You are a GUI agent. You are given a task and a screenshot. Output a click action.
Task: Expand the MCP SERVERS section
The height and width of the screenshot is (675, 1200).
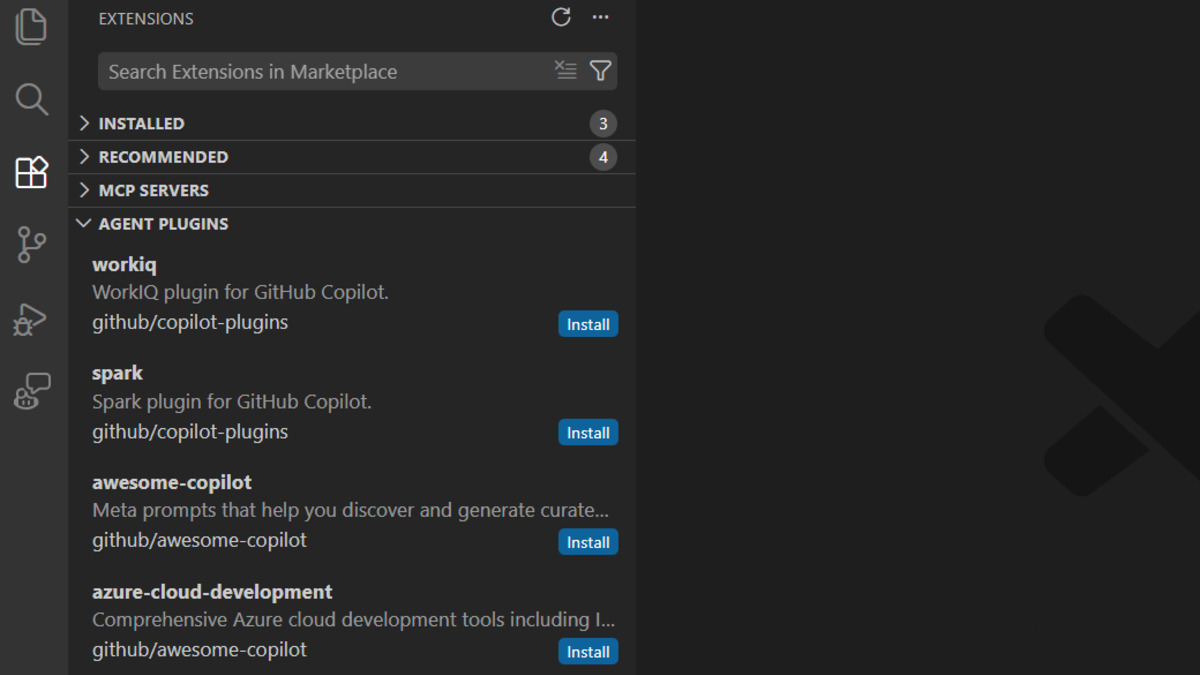[153, 190]
